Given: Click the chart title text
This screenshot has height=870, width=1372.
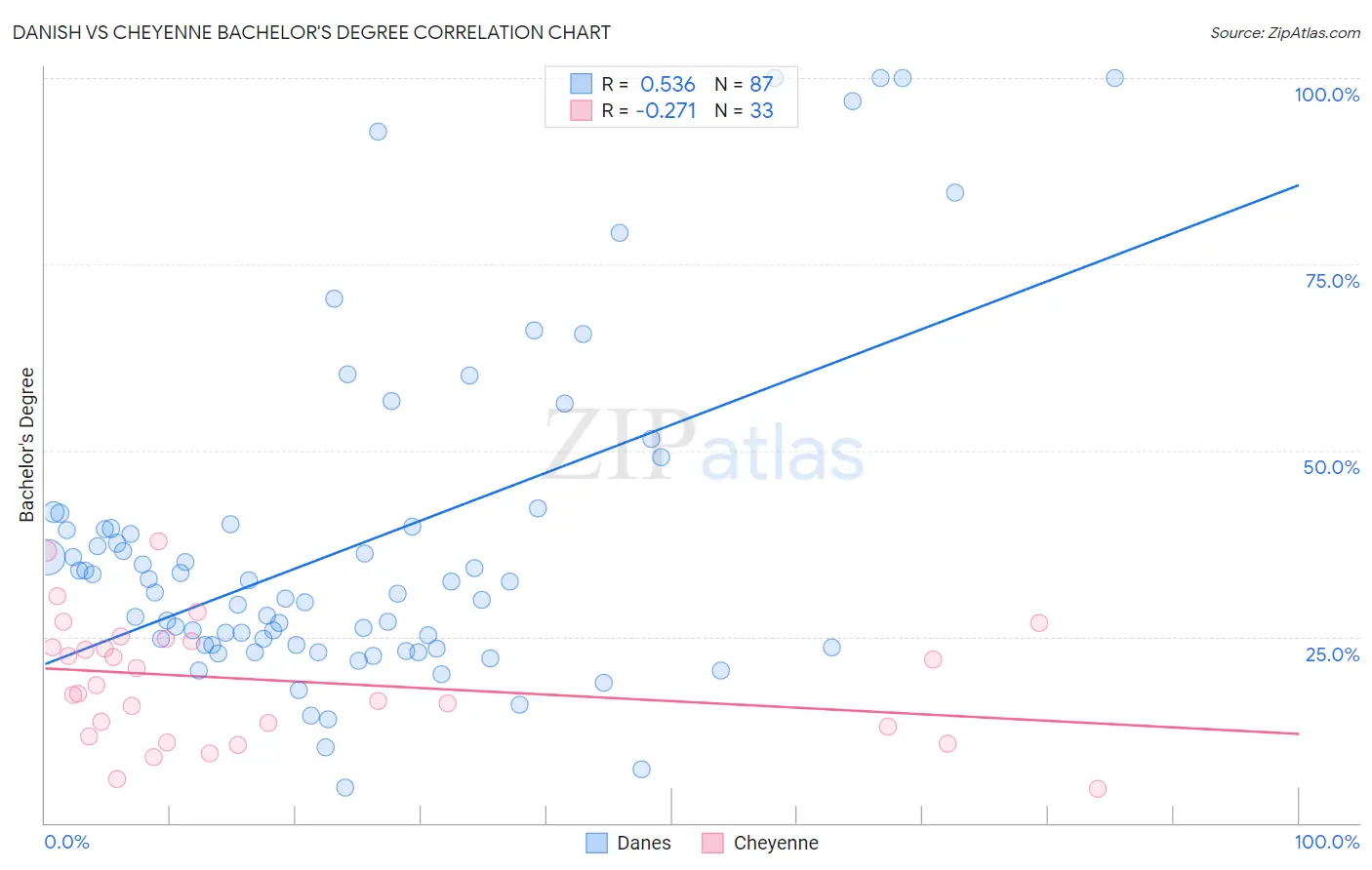Looking at the screenshot, I should click(311, 32).
